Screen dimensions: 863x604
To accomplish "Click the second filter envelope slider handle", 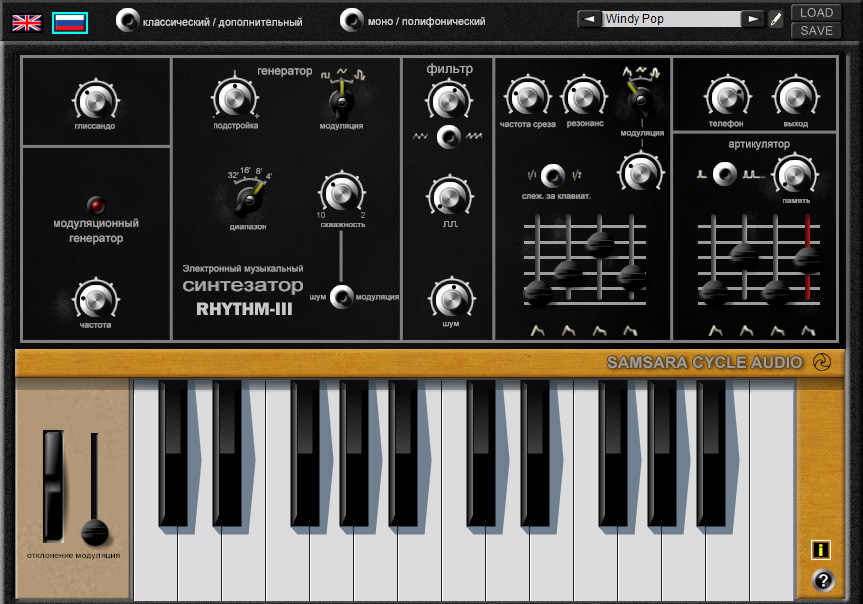I will 568,273.
